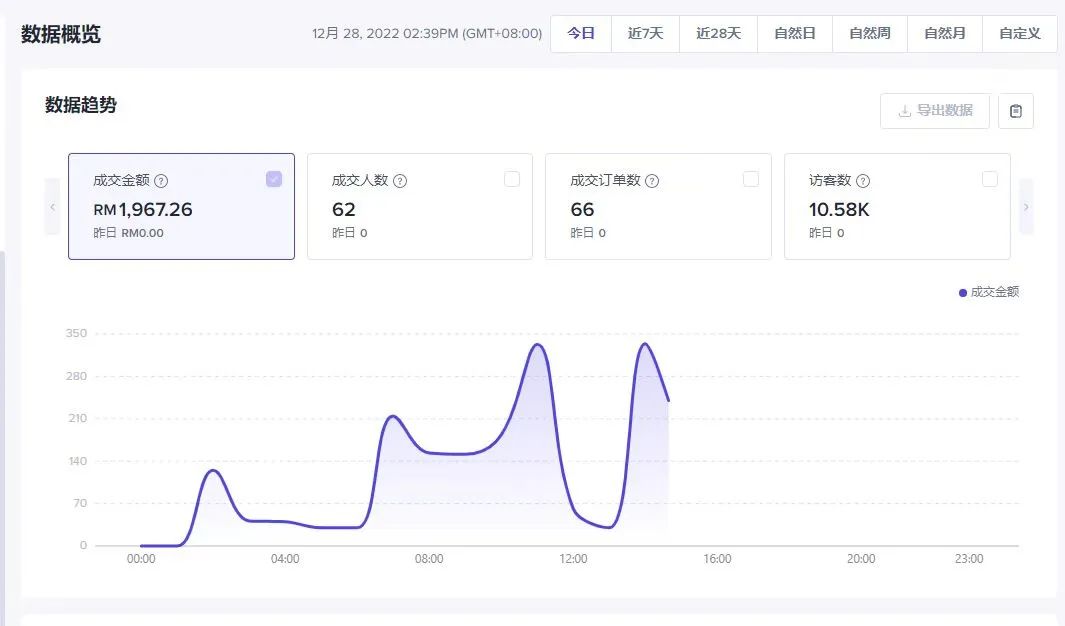1065x626 pixels.
Task: Open the 自定义 custom date selector
Action: point(1019,33)
